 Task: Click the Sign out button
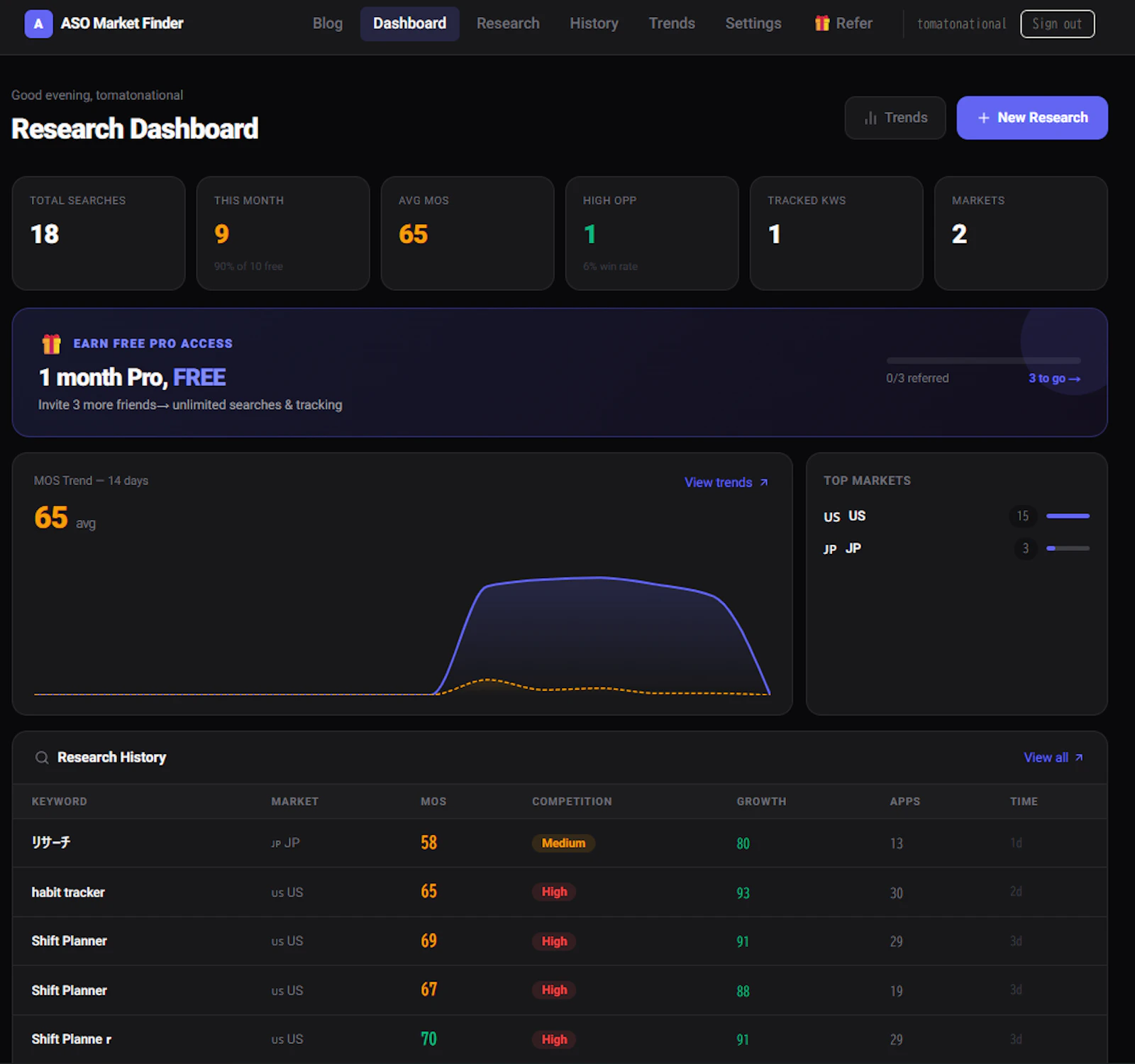point(1057,23)
